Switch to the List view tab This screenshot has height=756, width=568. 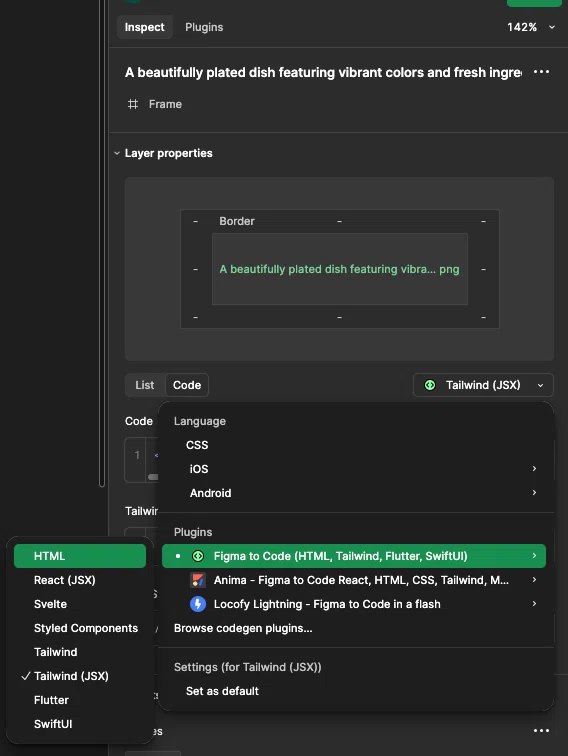point(145,385)
